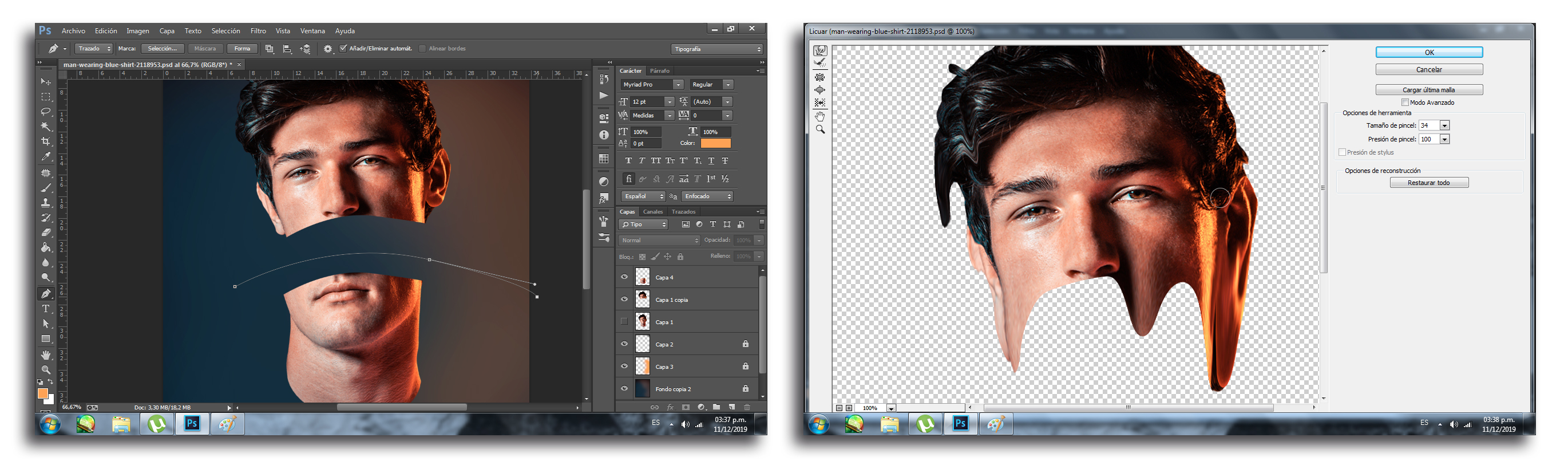Open the Filtro menu
The height and width of the screenshot is (465, 1568).
pyautogui.click(x=258, y=30)
